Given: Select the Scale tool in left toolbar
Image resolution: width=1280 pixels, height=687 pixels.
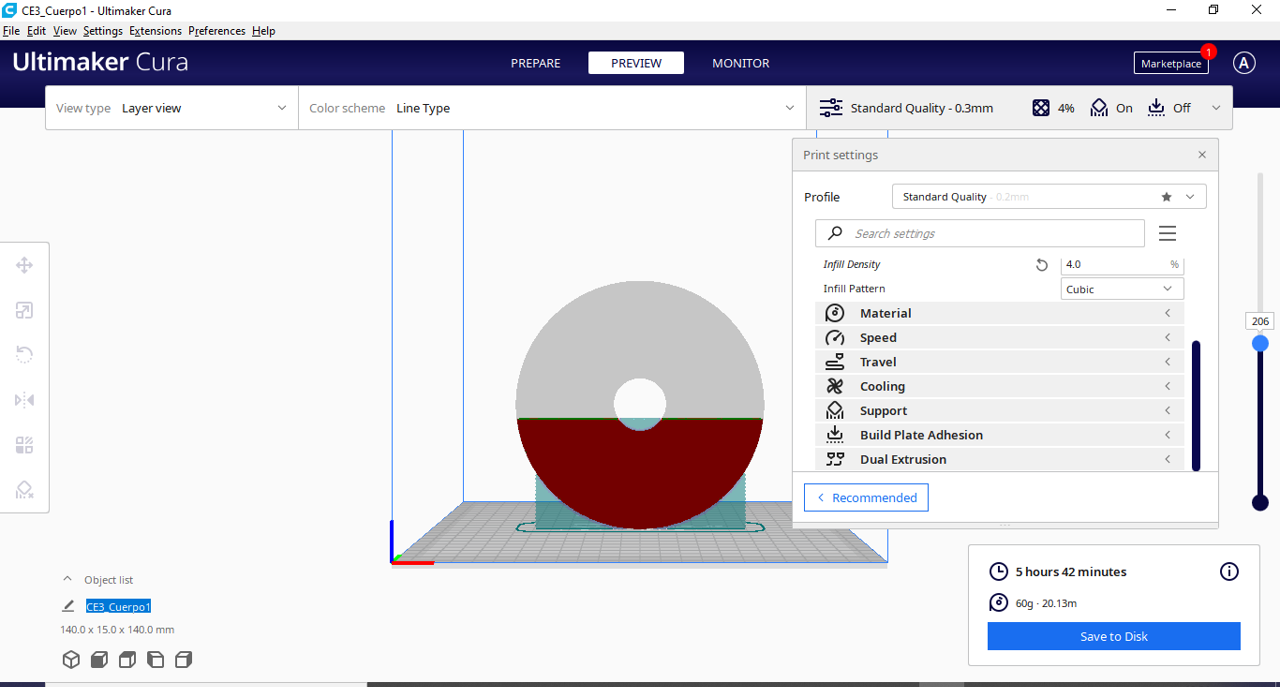Looking at the screenshot, I should 25,310.
